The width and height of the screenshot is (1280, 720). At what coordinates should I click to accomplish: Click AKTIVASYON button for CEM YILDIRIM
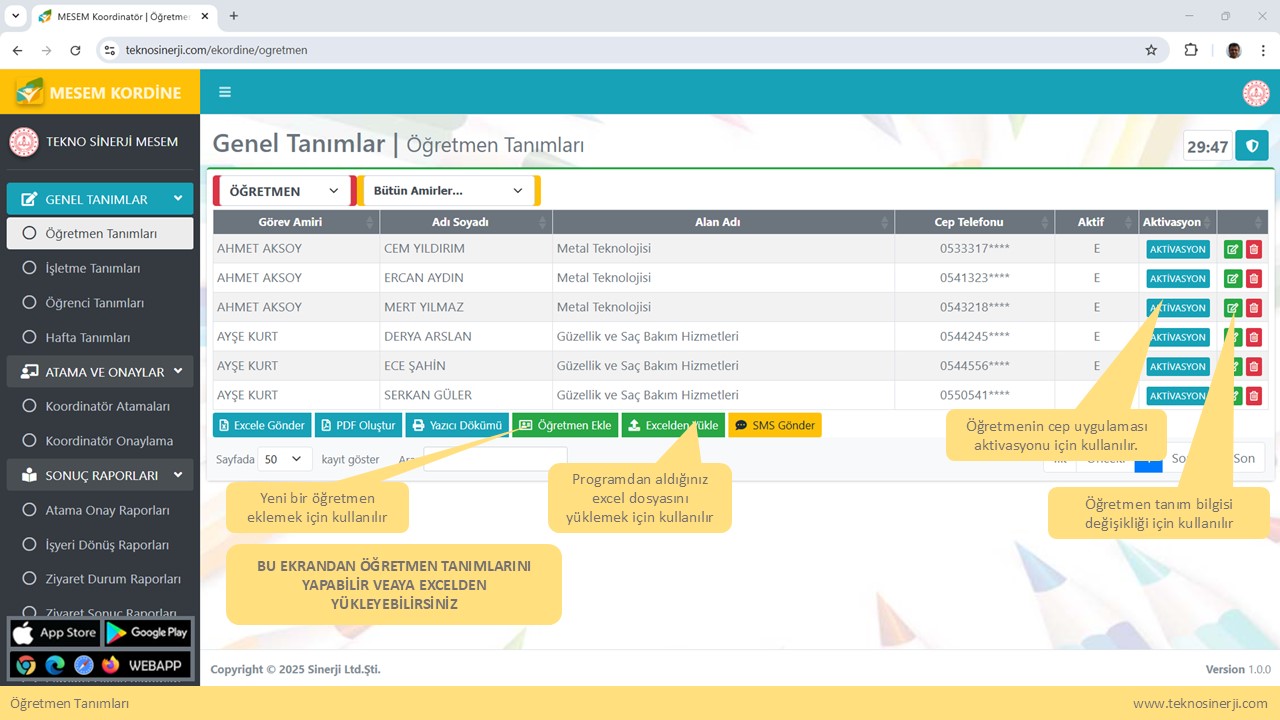coord(1177,250)
